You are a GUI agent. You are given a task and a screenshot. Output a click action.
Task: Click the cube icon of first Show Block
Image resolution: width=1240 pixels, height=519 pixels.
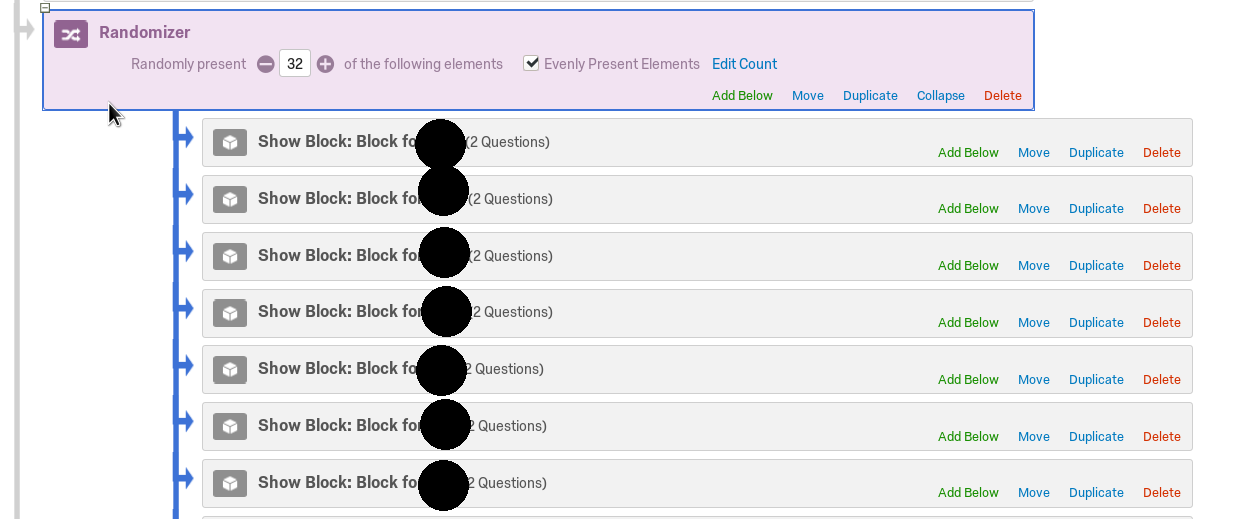(230, 143)
